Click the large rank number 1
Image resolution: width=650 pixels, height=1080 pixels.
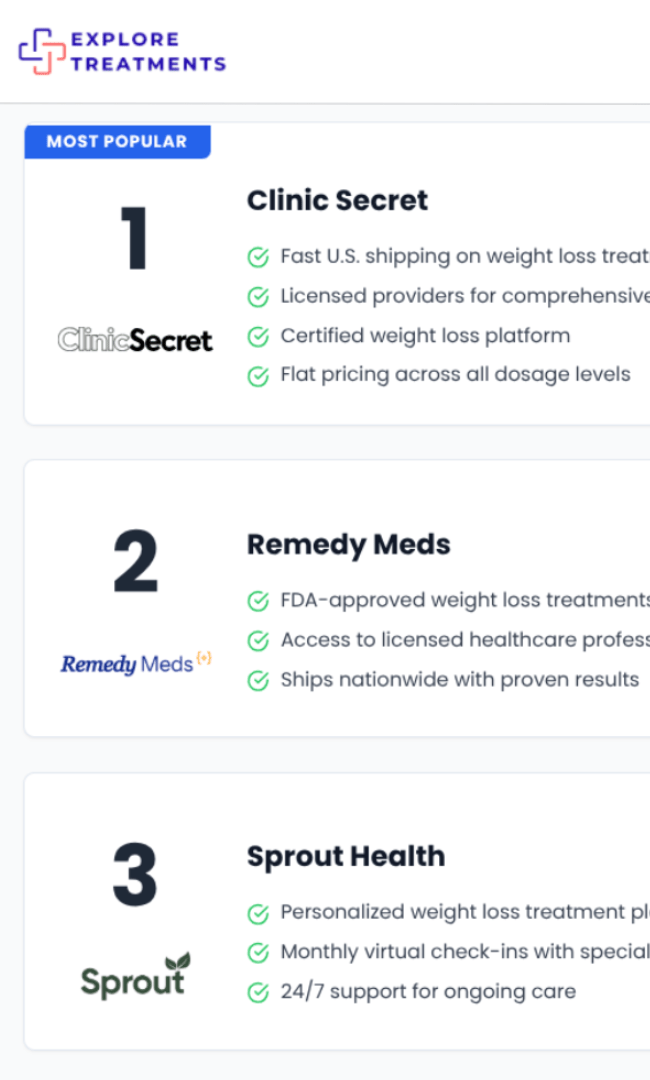coord(135,240)
